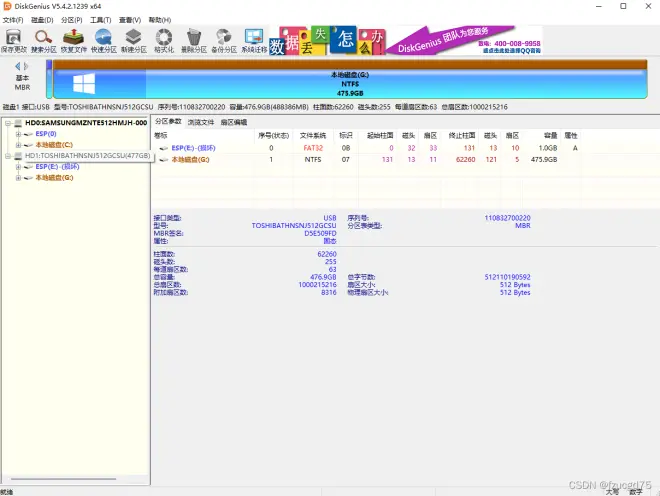Click the HD0 SAMSUNG disk drive icon
Screen dimensions: 660x496
(18, 123)
